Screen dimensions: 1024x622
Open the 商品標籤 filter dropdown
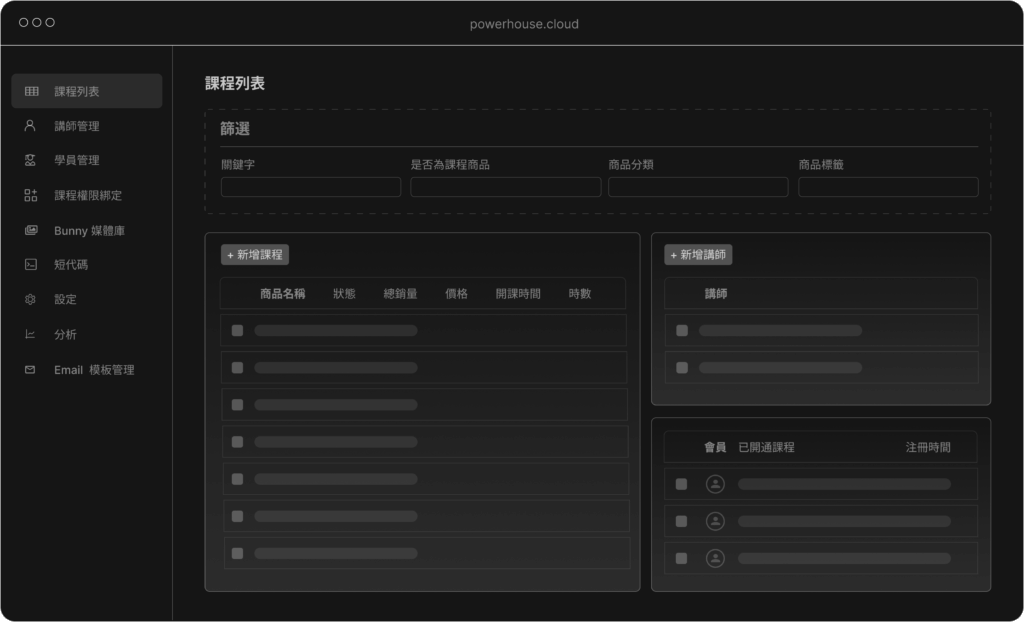[888, 187]
